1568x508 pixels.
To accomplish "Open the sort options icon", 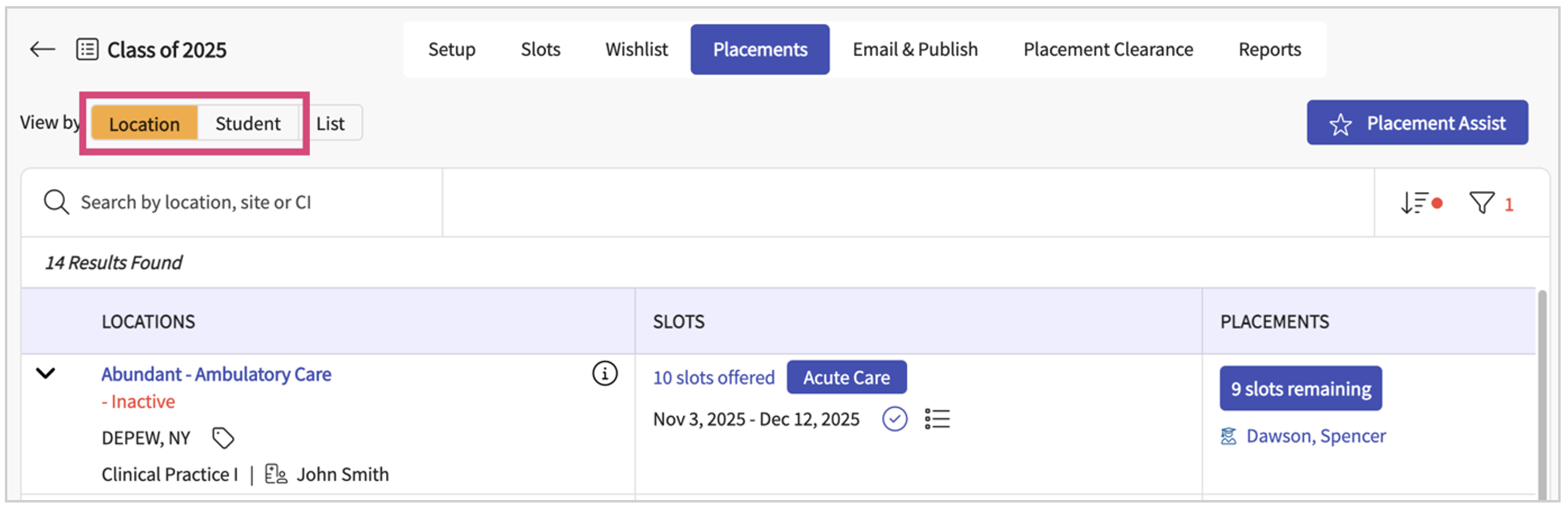I will [x=1414, y=203].
